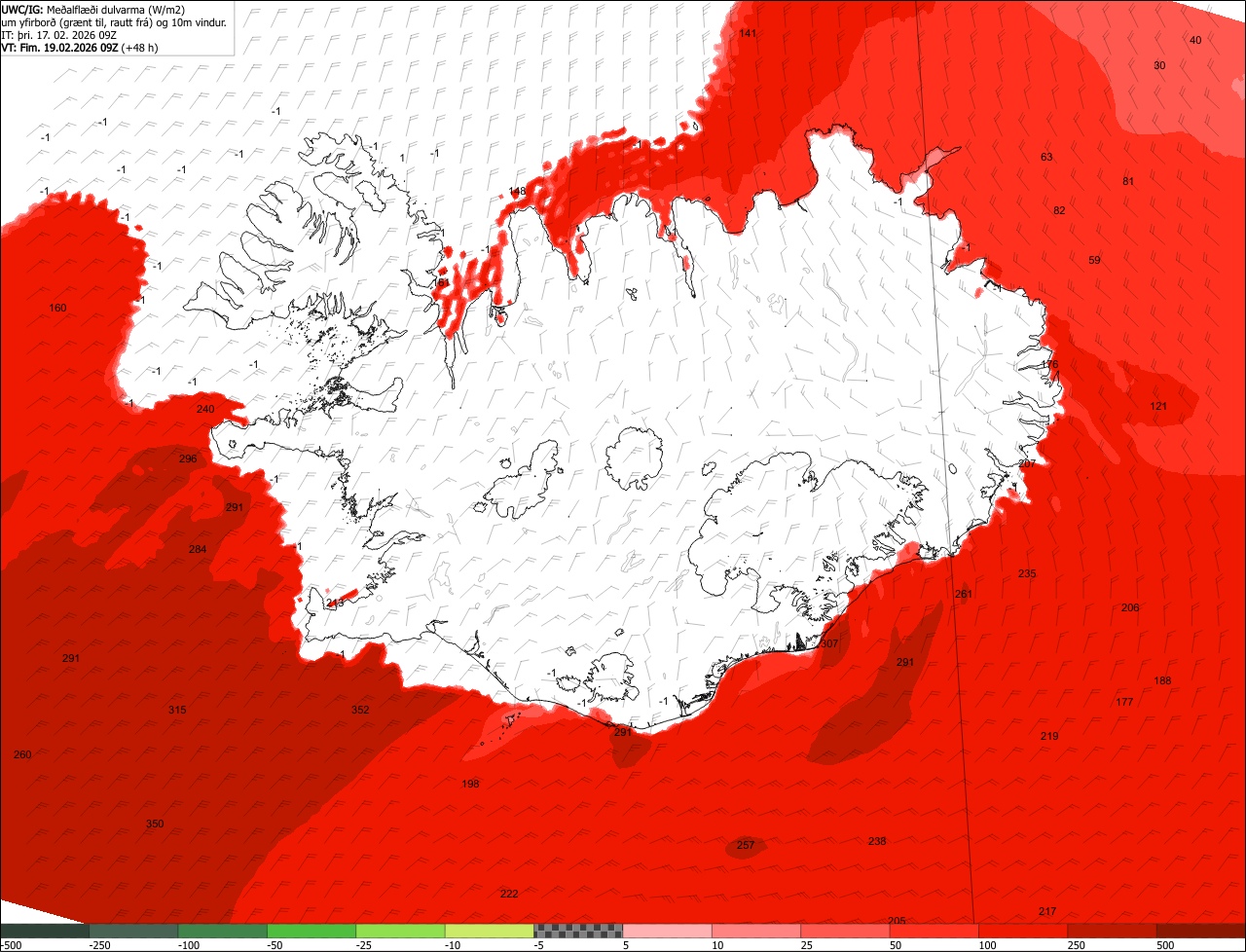
Task: Click the map value '141'
Action: (748, 33)
